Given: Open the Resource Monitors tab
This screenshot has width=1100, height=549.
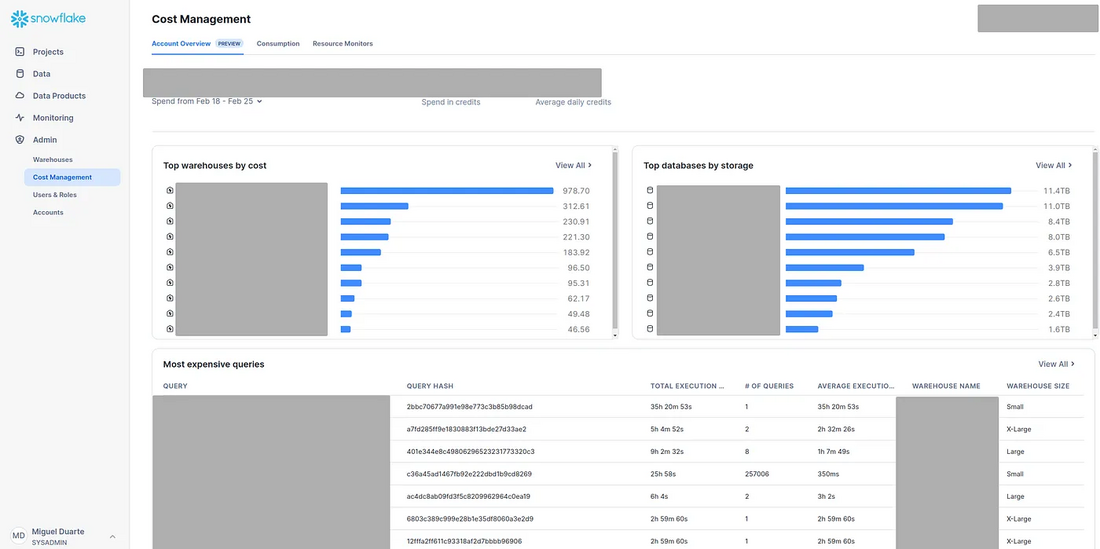Looking at the screenshot, I should coord(342,44).
